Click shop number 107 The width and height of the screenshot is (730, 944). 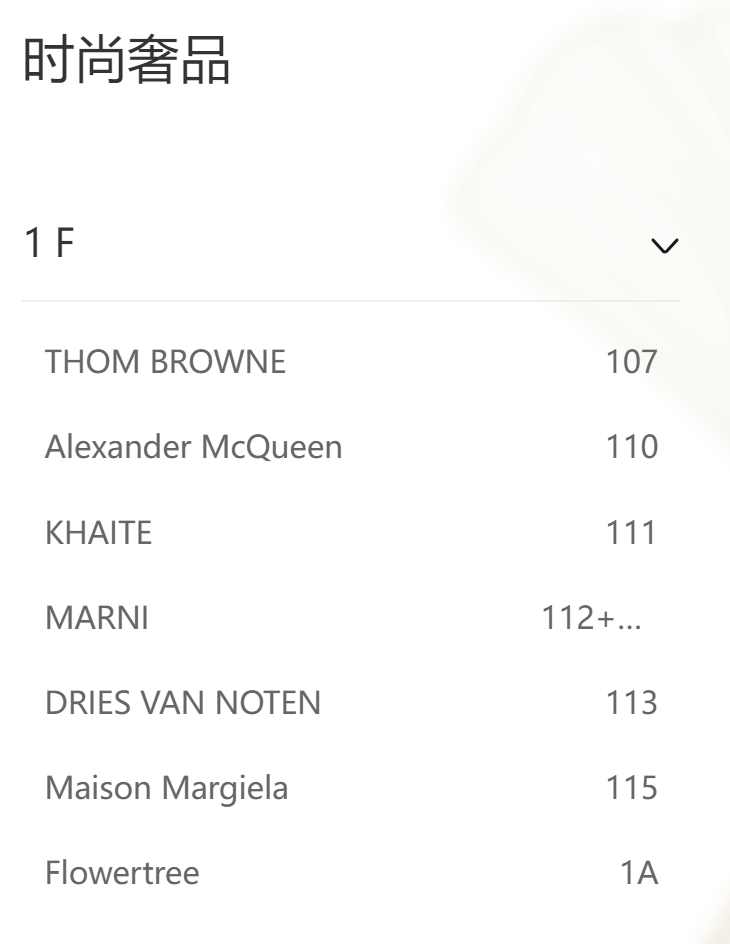631,361
